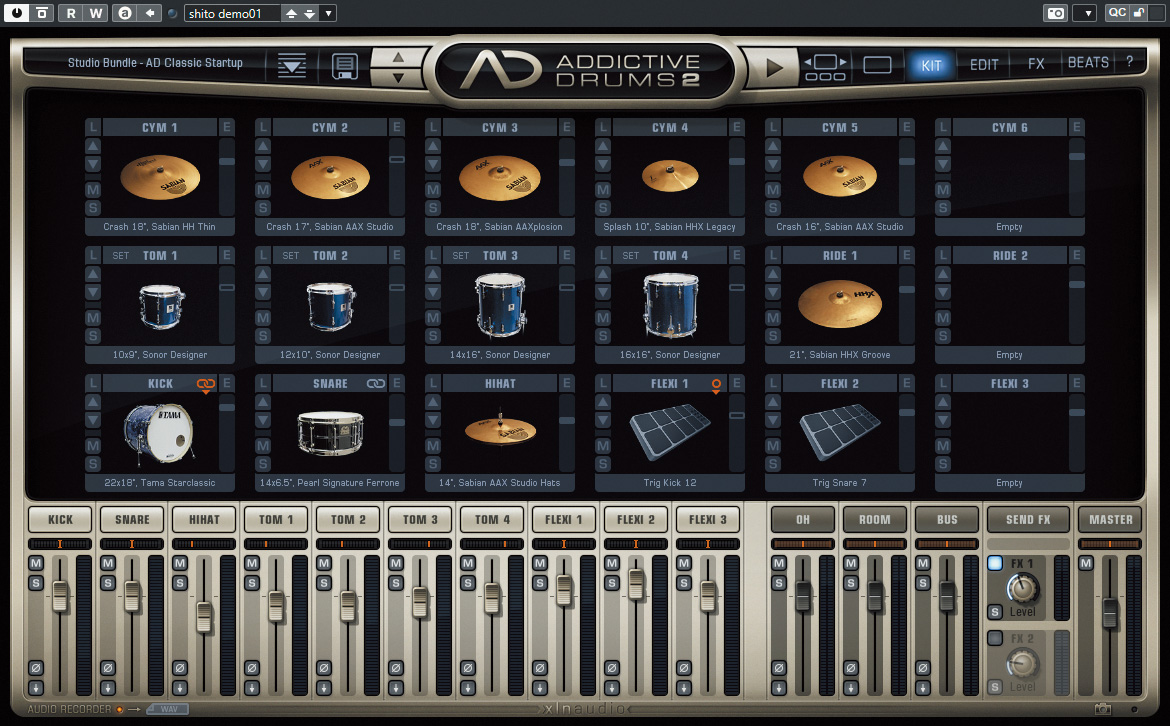
Task: Click the camera icon in bottom bar
Action: point(1103,709)
